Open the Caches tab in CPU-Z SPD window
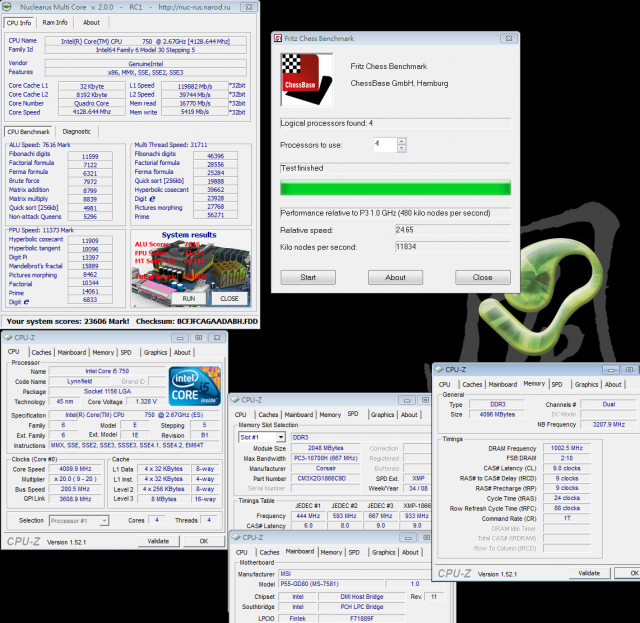The width and height of the screenshot is (640, 623). coord(268,414)
